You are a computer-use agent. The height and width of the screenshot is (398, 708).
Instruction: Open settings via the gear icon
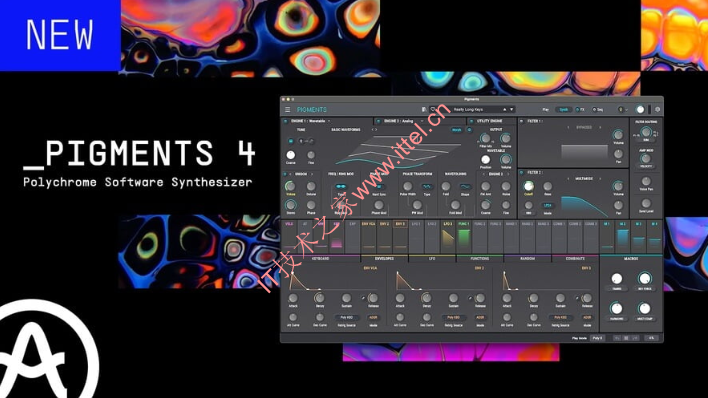click(x=657, y=109)
